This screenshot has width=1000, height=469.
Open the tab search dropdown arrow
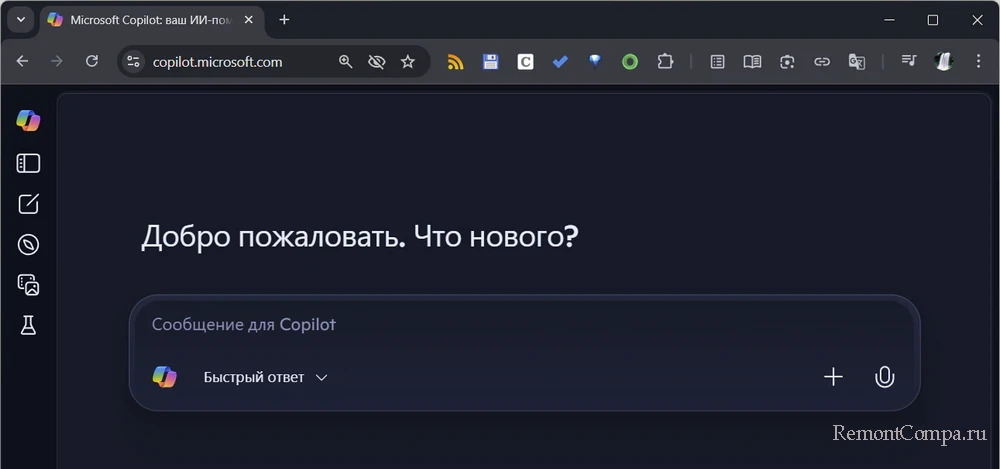tap(20, 20)
